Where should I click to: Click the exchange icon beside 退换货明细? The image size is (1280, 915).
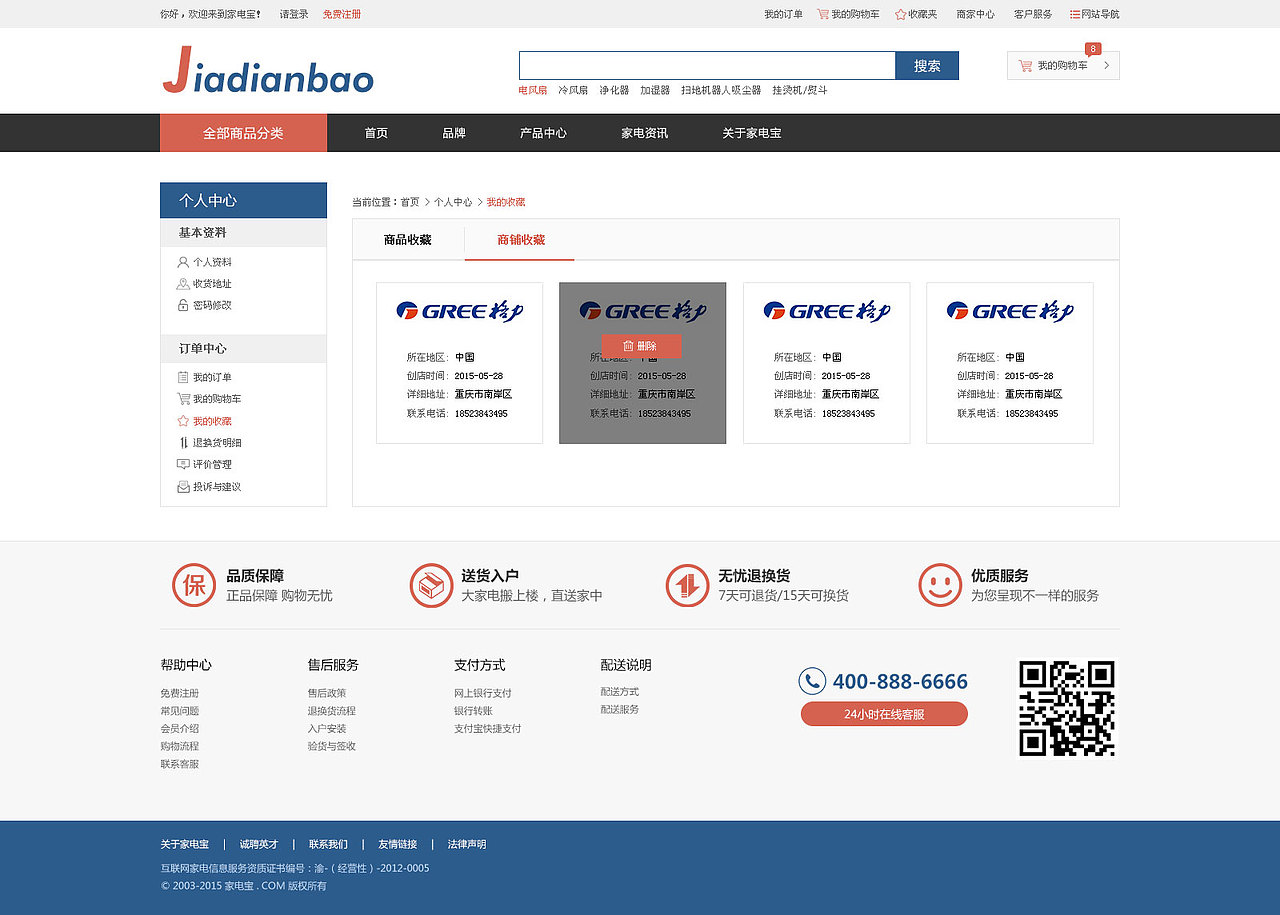183,442
